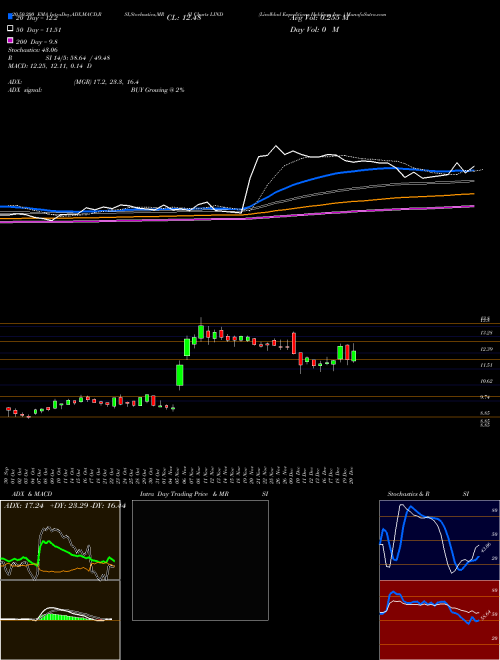This screenshot has height=660, width=500.
Task: Select the '200 Day = 9.8' label
Action: [x=37, y=42]
